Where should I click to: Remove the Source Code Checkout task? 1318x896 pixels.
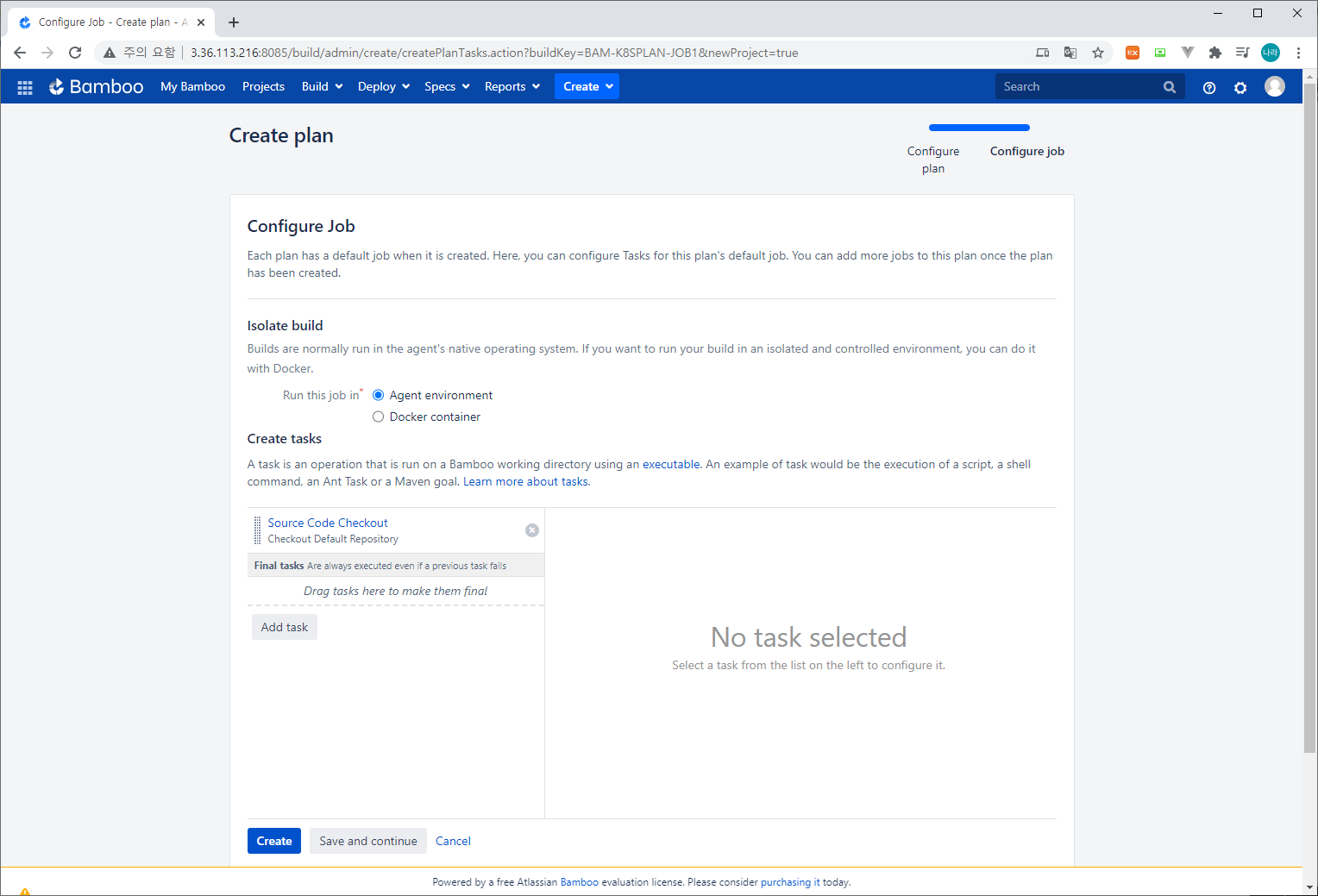pyautogui.click(x=532, y=530)
